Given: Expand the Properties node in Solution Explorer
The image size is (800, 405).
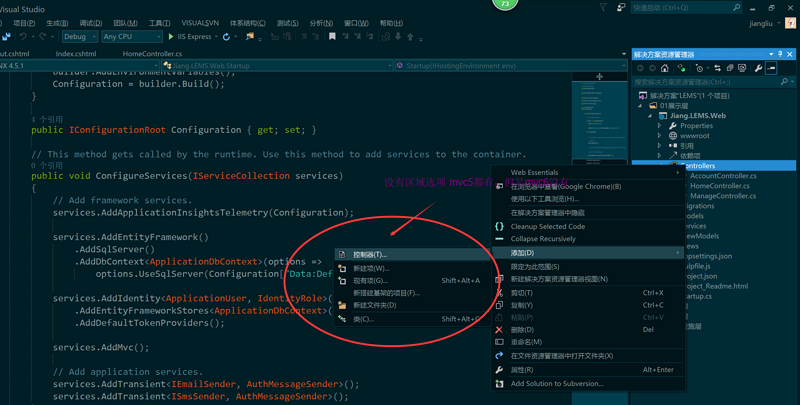Looking at the screenshot, I should click(x=659, y=125).
